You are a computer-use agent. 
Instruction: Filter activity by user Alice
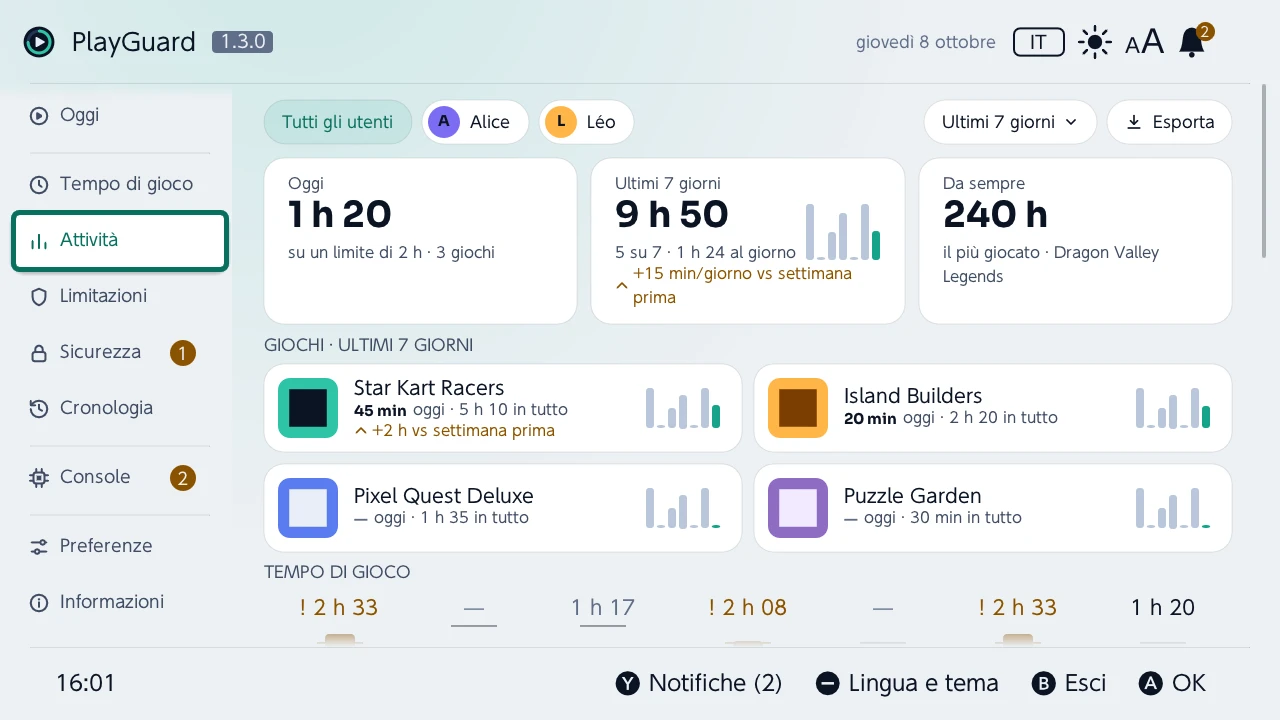pos(475,122)
